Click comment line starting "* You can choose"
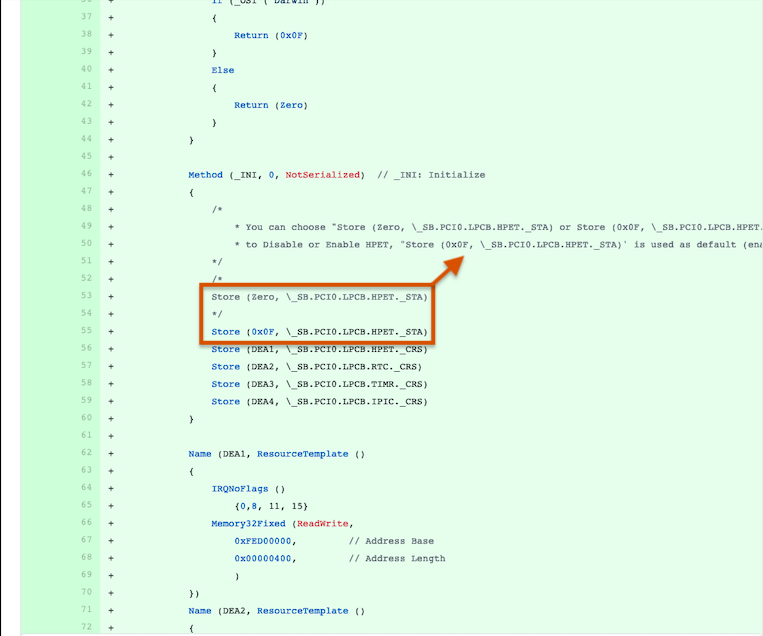763x636 pixels. 498,227
